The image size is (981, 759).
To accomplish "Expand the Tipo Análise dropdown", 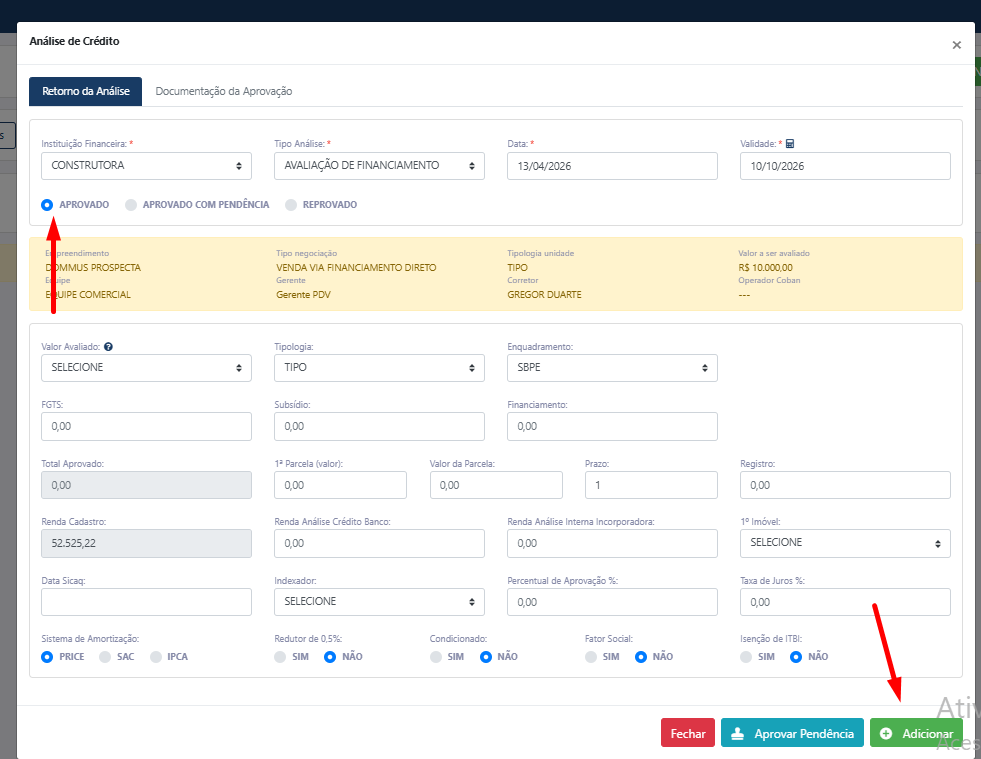I will coord(379,166).
